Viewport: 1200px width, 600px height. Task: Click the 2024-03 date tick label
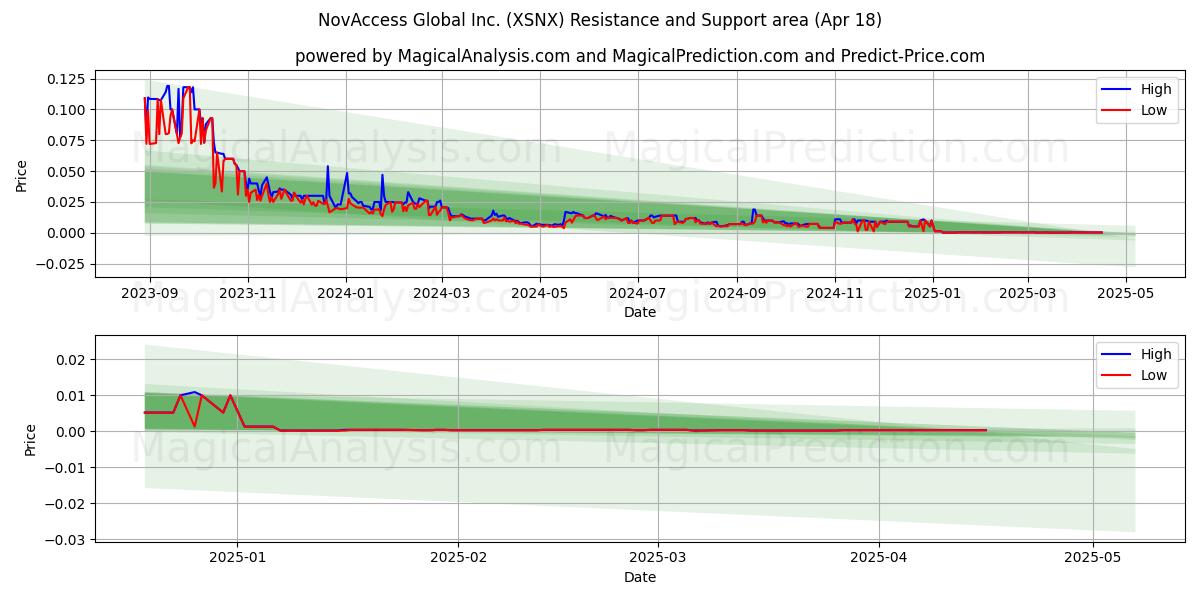[442, 294]
